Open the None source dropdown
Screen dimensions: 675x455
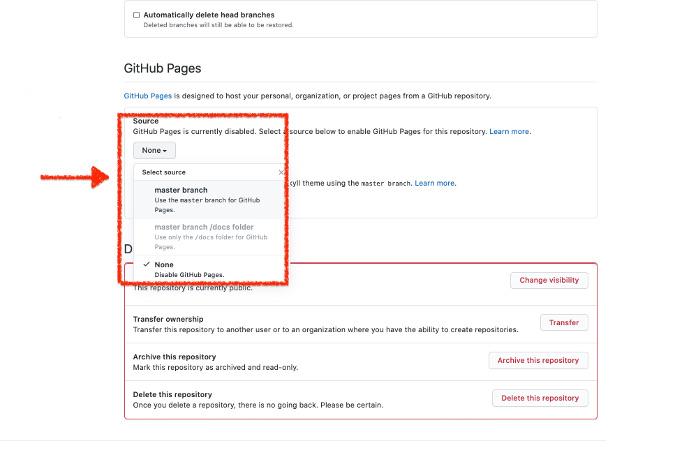(x=154, y=150)
